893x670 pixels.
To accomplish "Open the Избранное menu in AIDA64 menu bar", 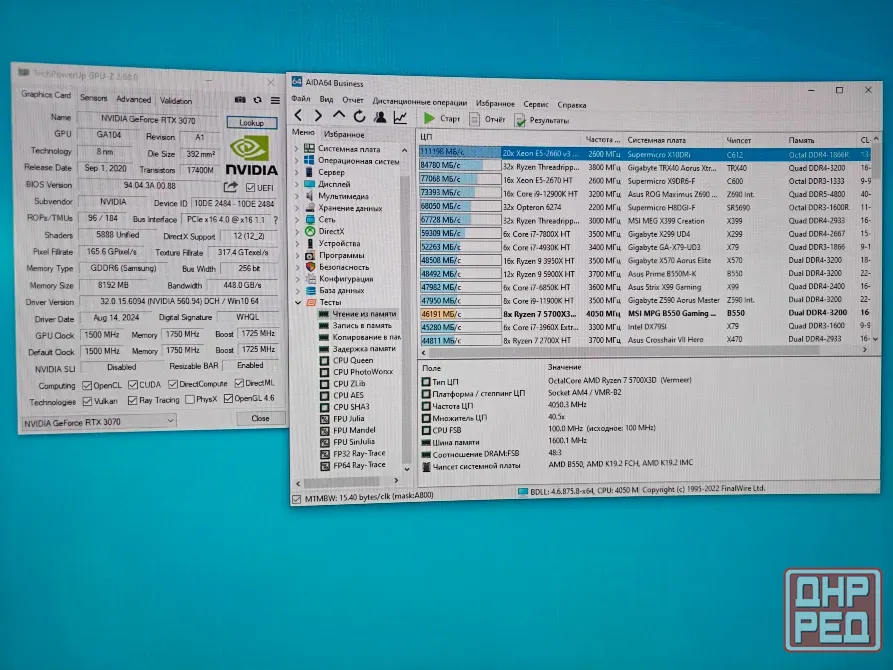I will [495, 103].
